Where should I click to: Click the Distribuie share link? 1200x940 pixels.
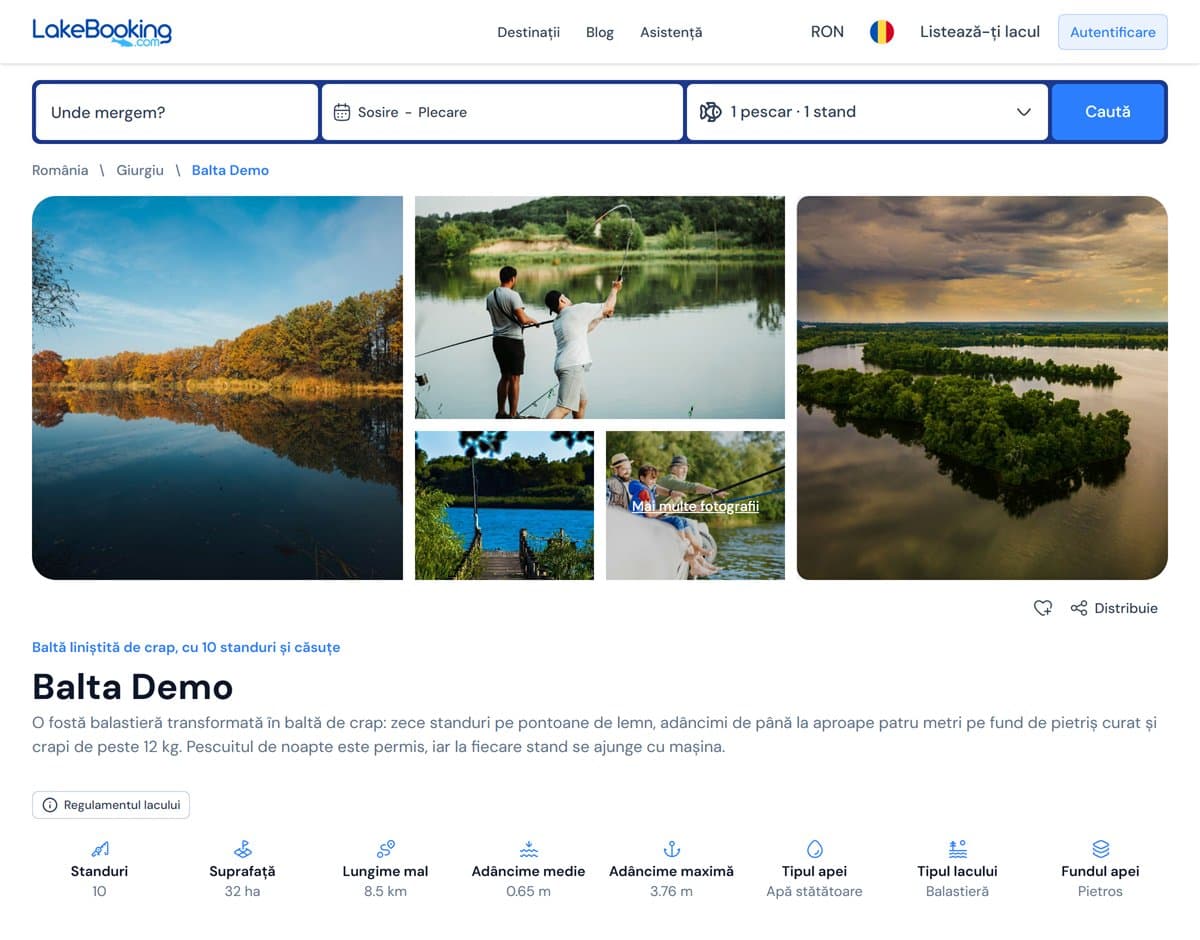(x=1126, y=608)
